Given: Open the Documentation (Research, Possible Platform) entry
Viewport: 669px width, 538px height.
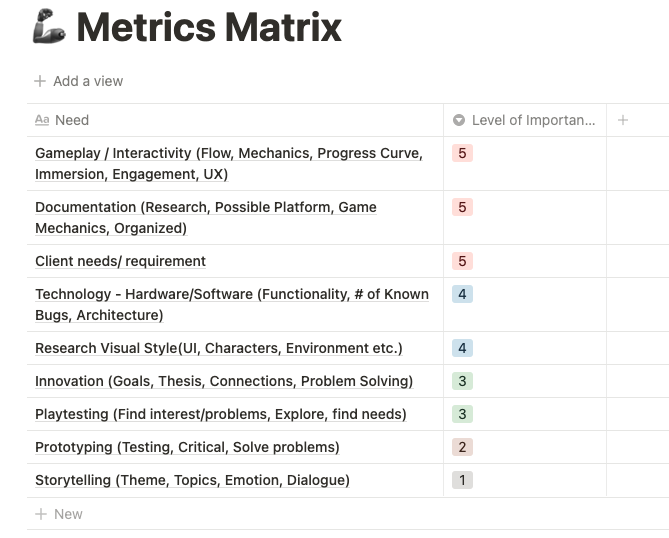Looking at the screenshot, I should point(206,218).
